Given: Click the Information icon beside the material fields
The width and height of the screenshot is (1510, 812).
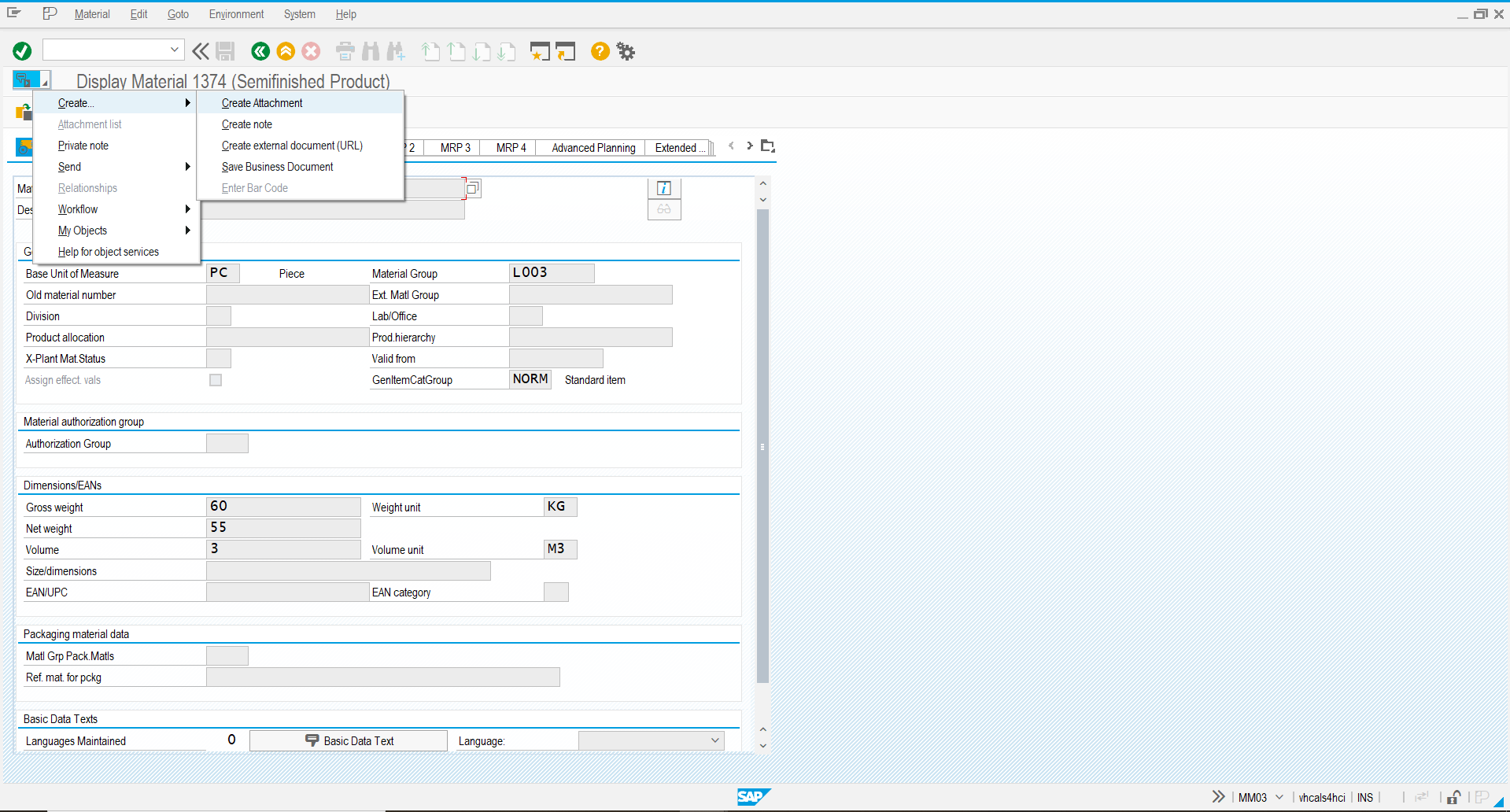Looking at the screenshot, I should pos(663,188).
